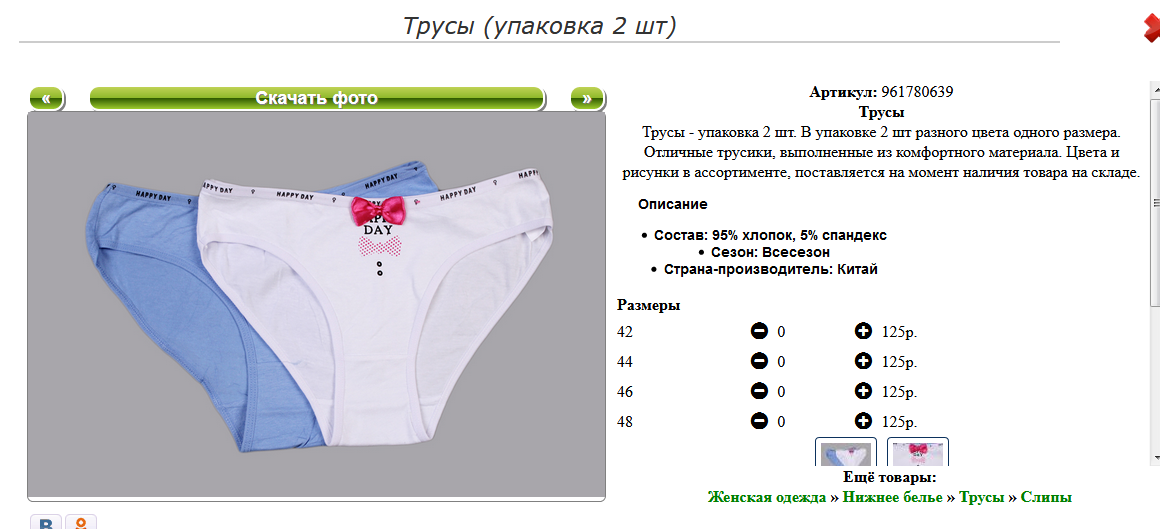Select the first product thumbnail
The width and height of the screenshot is (1160, 529).
846,451
